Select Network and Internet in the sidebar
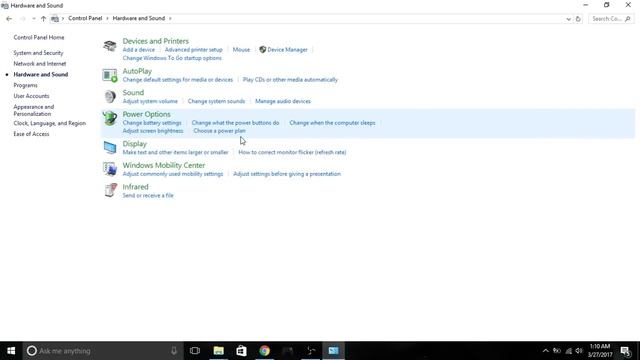640x360 pixels. coord(40,64)
